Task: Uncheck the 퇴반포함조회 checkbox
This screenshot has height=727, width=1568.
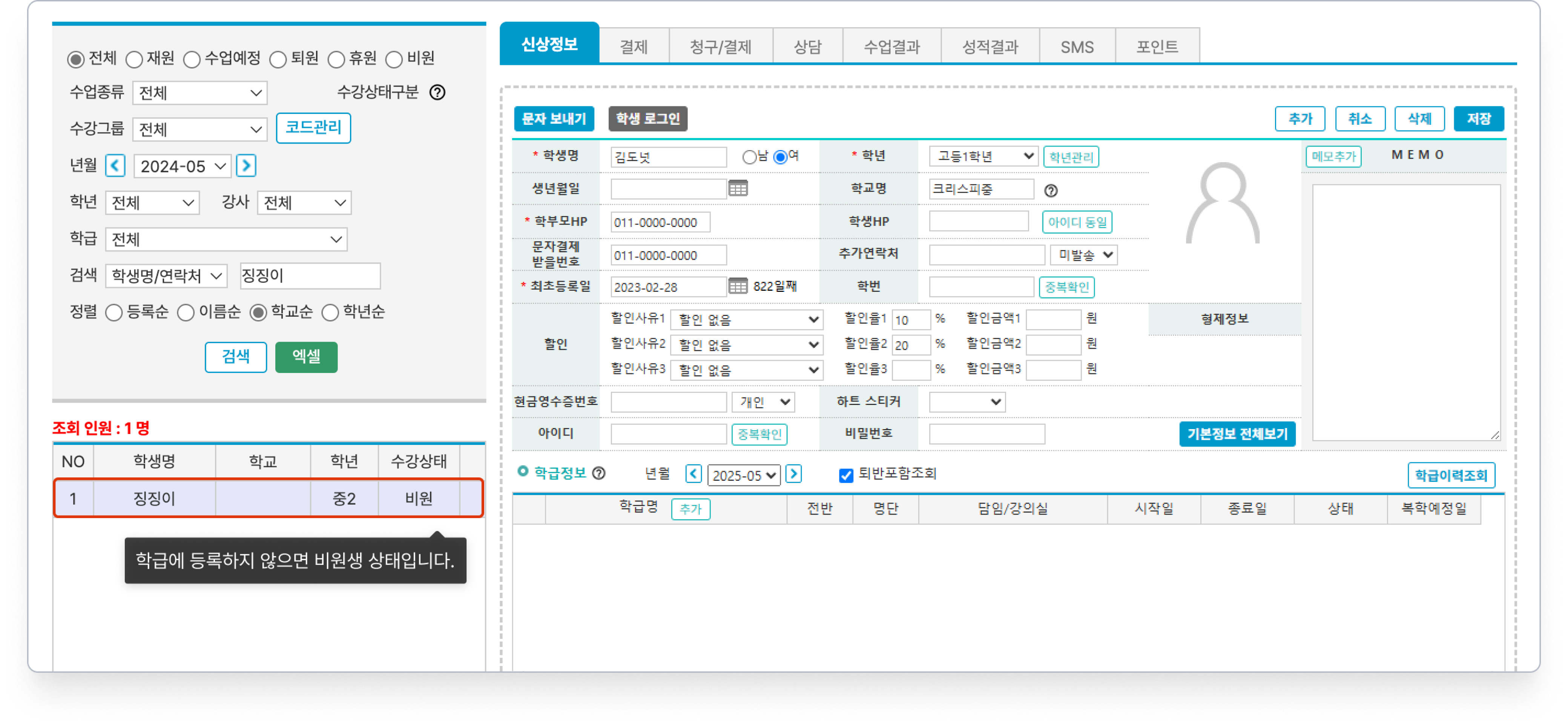Action: click(845, 475)
